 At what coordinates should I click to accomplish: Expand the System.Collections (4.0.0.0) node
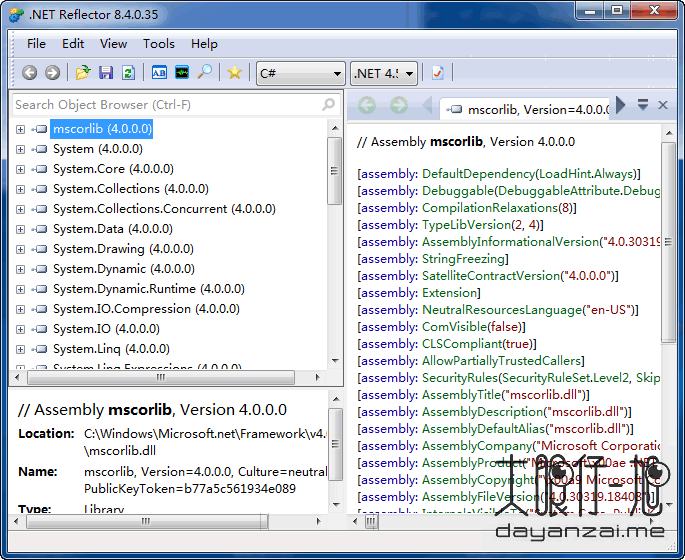click(21, 190)
